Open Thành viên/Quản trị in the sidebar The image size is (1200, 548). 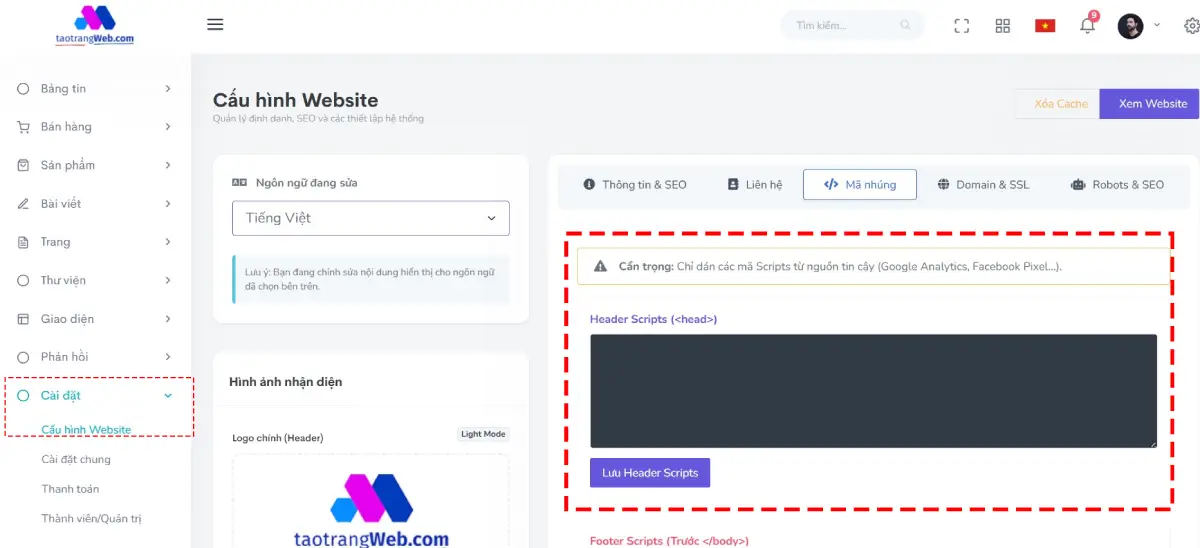click(91, 518)
